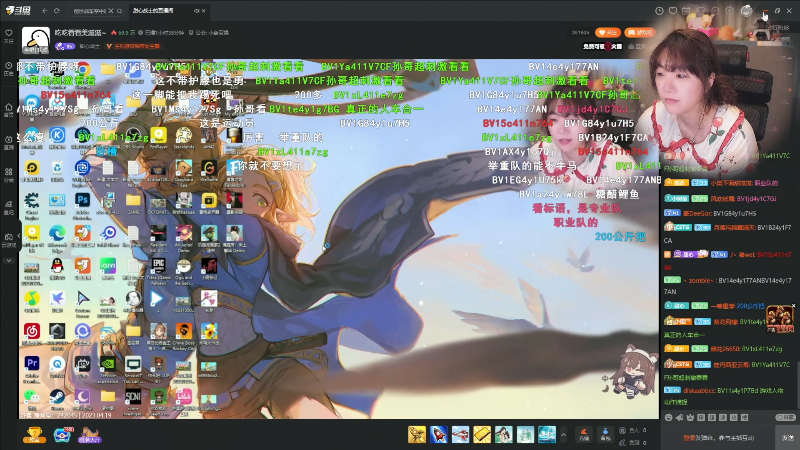Run the search with the magnifier icon
Viewport: 800px width, 450px height.
(x=119, y=11)
